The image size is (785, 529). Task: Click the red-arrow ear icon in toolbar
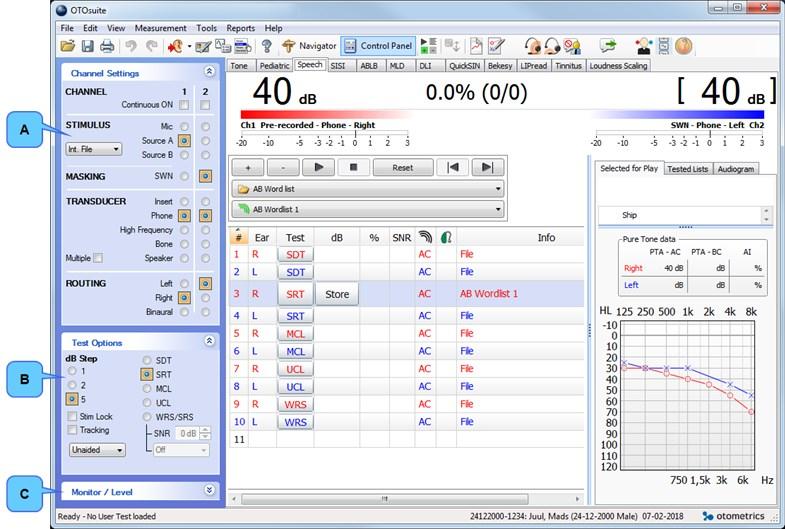(x=175, y=47)
